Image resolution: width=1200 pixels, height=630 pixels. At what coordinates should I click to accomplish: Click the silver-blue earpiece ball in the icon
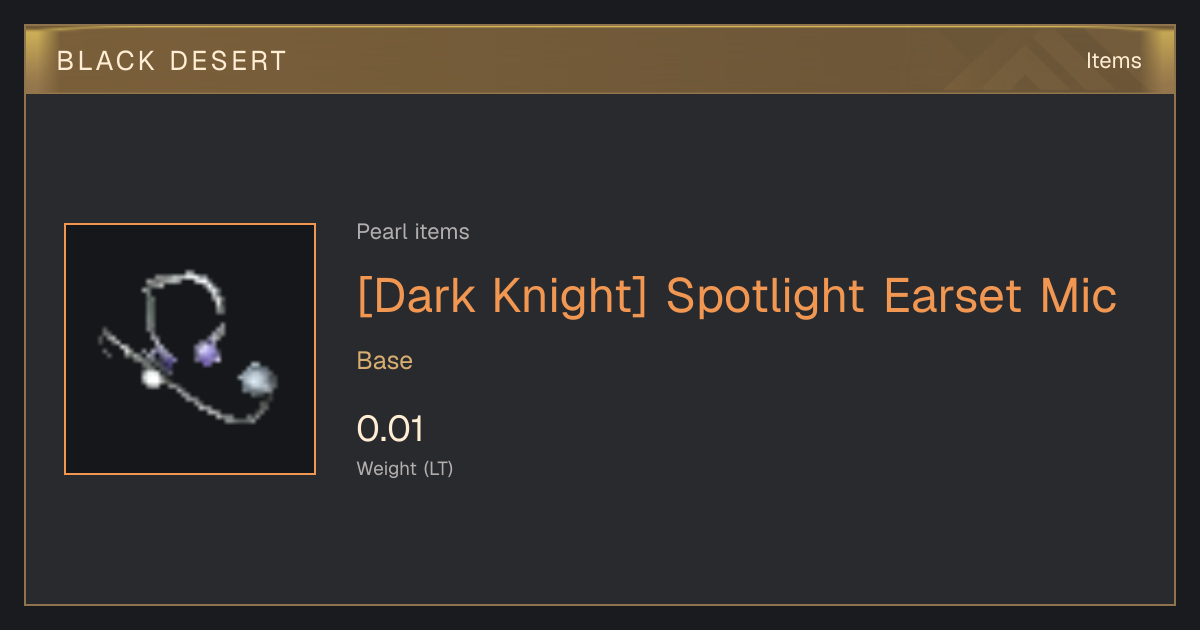[258, 380]
